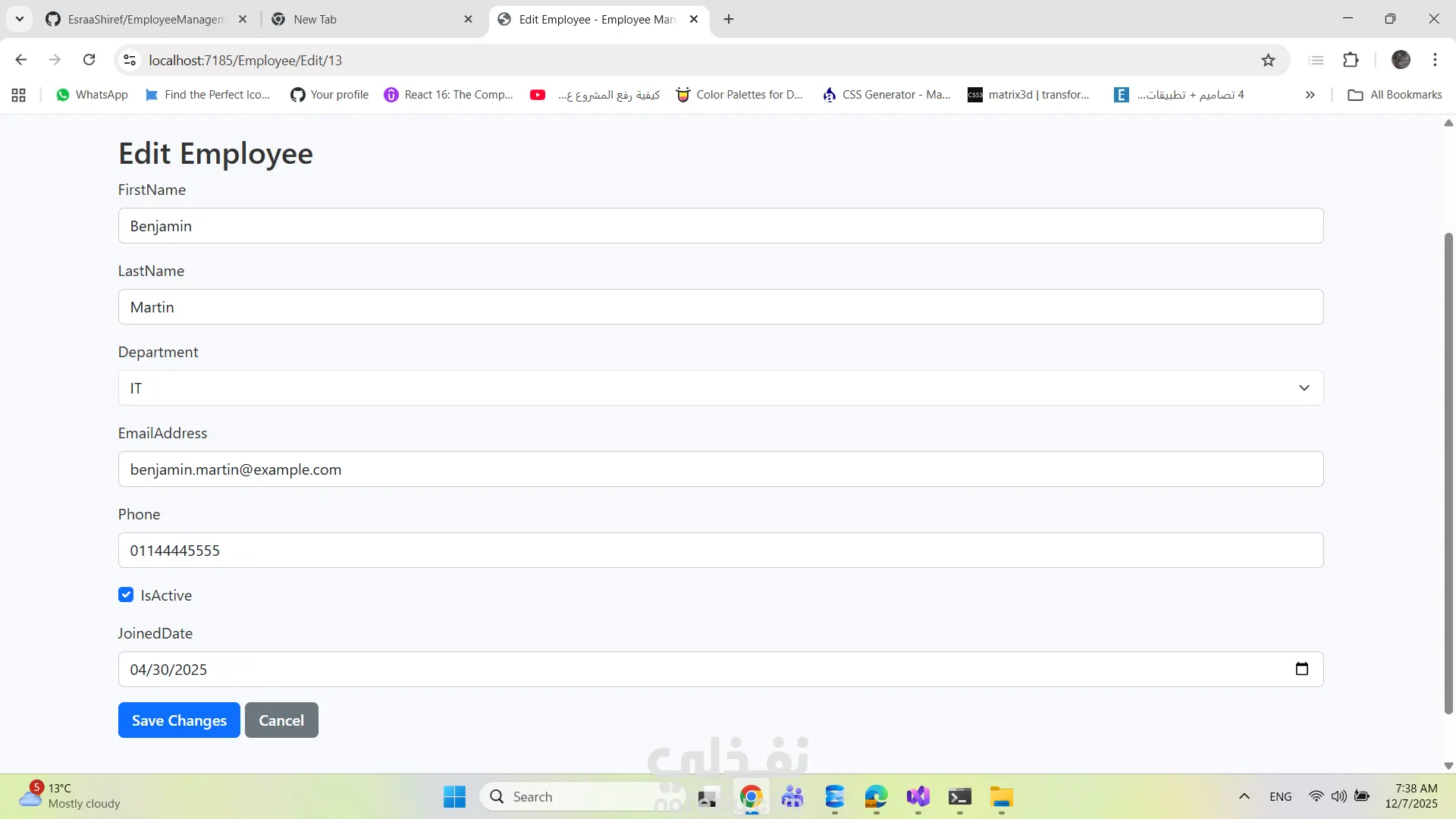The image size is (1456, 819).
Task: Click the Save Changes button
Action: [x=179, y=720]
